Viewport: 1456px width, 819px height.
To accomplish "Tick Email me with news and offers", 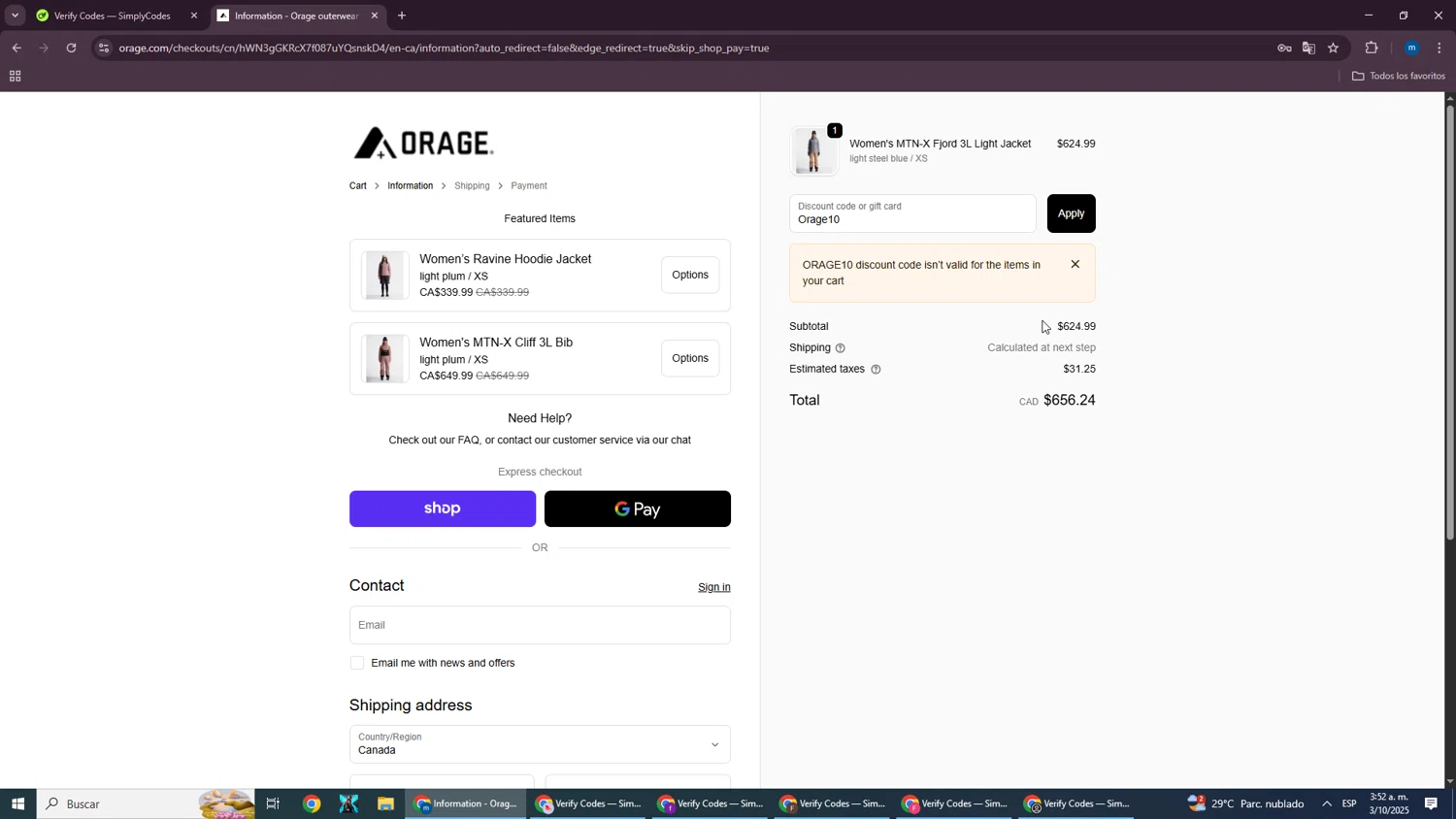I will (x=357, y=664).
